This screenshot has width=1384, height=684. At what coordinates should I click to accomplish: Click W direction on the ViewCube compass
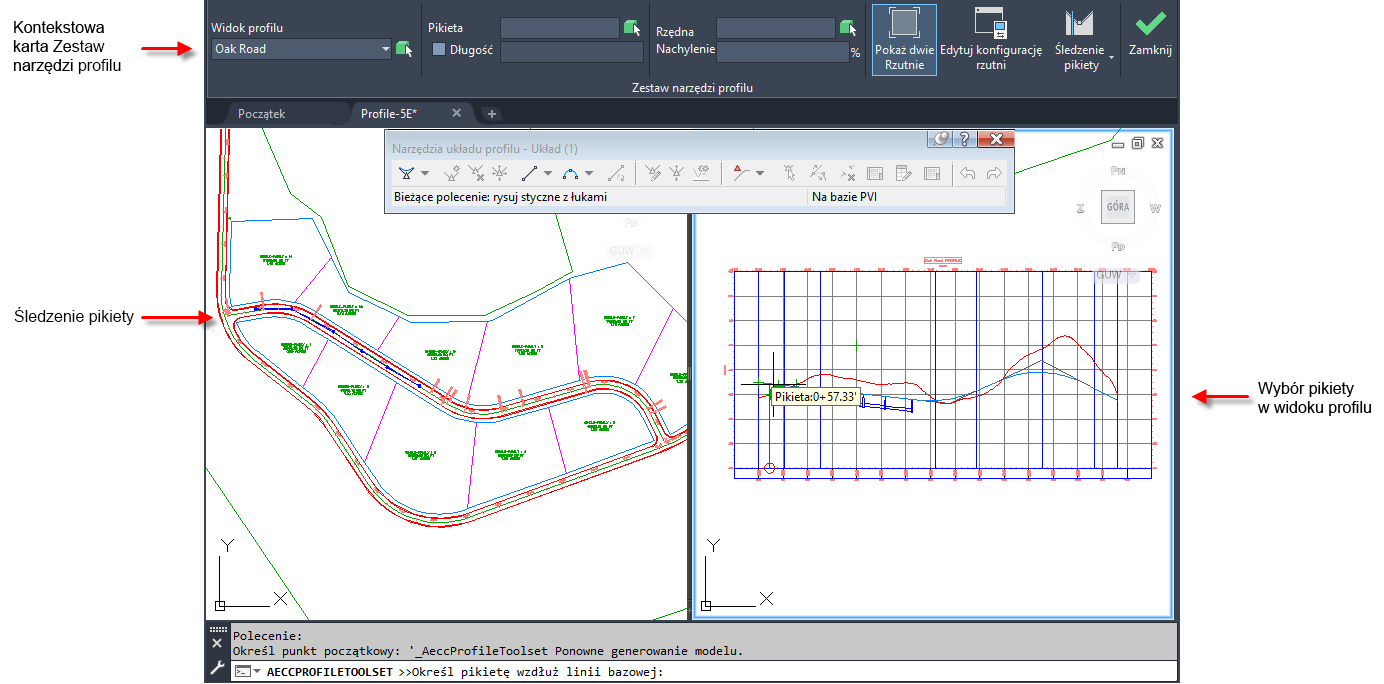(x=1155, y=209)
